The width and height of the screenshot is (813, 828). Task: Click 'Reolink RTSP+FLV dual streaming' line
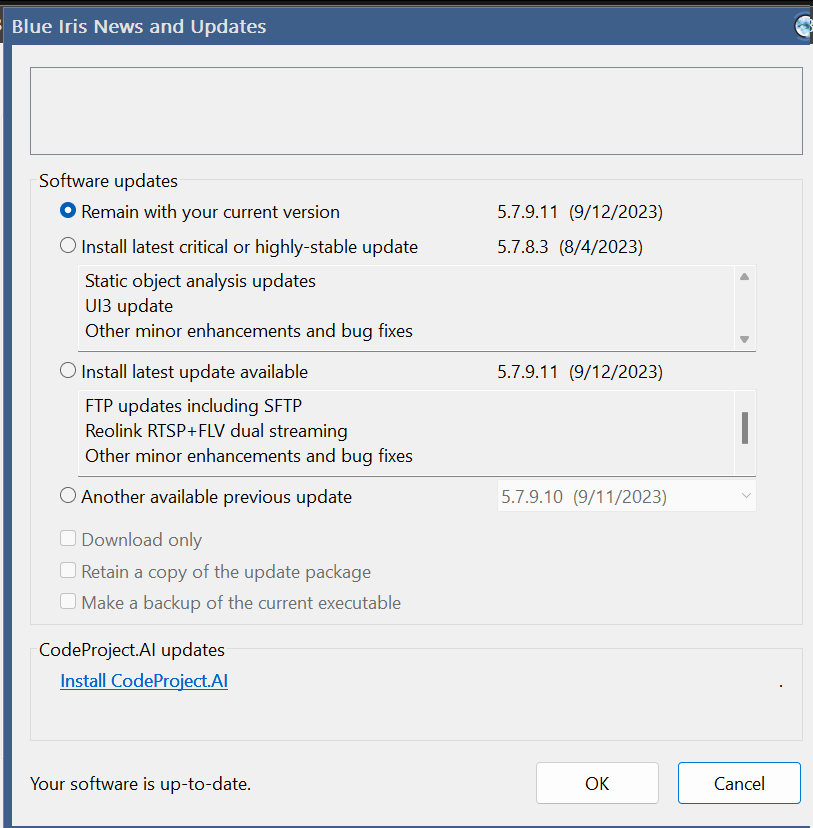[x=216, y=431]
